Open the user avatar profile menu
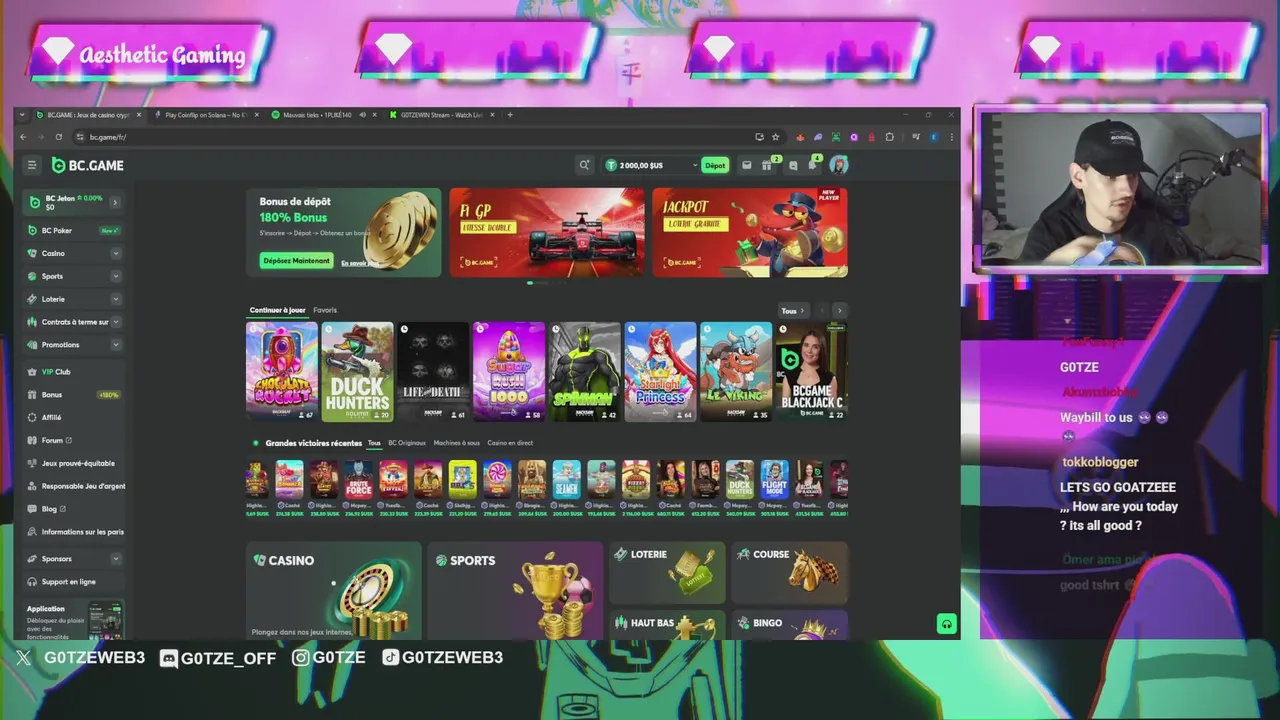 pos(839,165)
